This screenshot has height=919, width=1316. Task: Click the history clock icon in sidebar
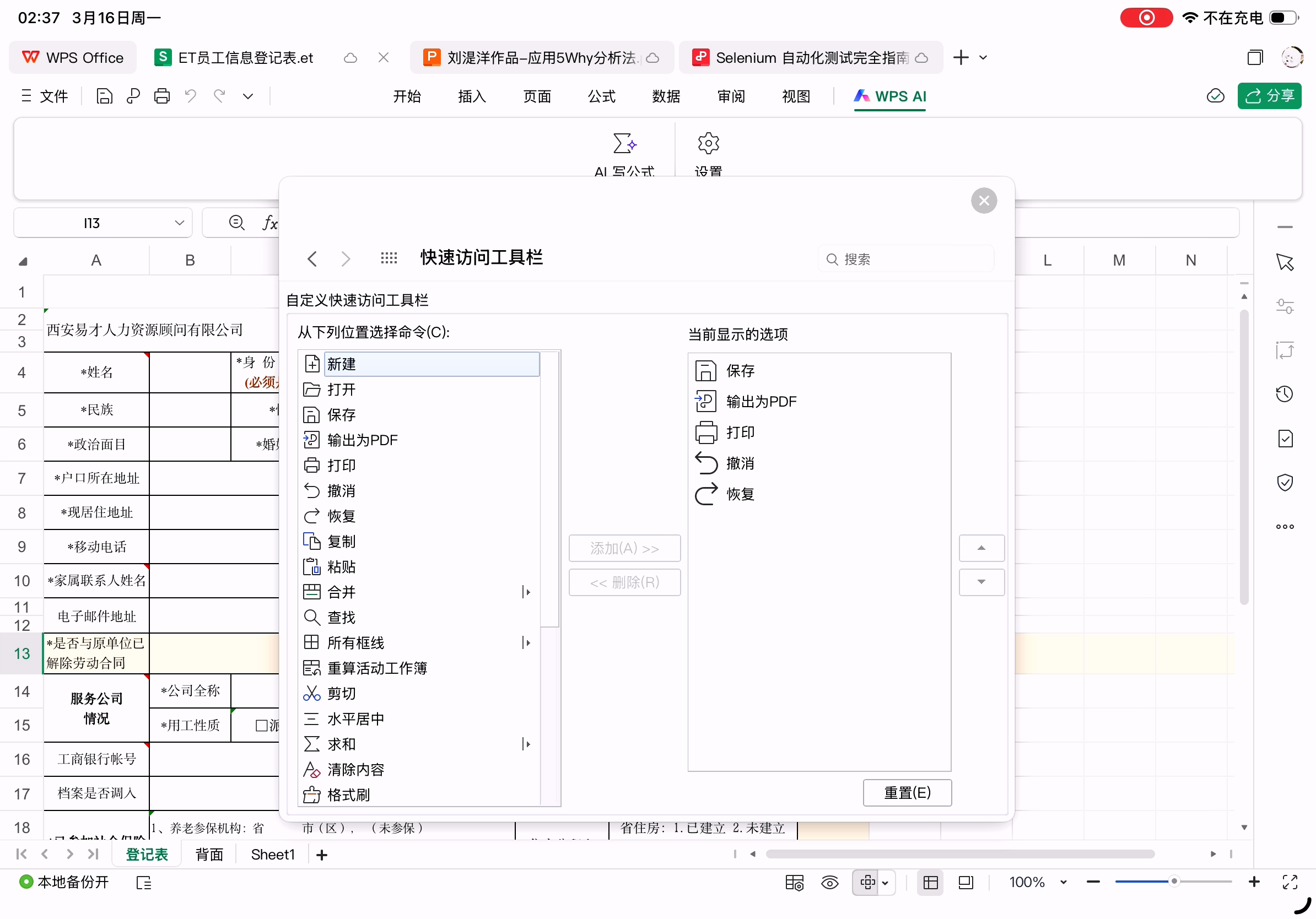(1285, 394)
